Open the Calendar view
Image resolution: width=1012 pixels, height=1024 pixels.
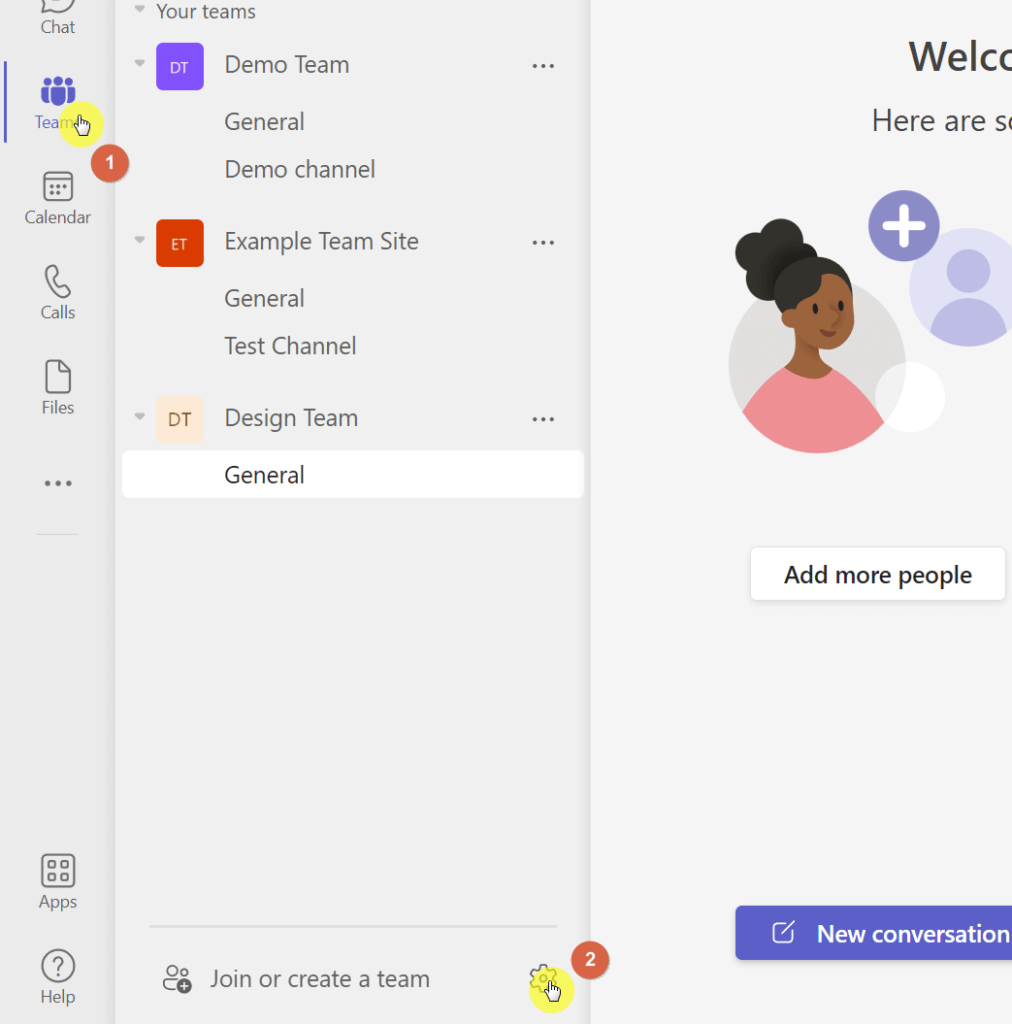[57, 199]
